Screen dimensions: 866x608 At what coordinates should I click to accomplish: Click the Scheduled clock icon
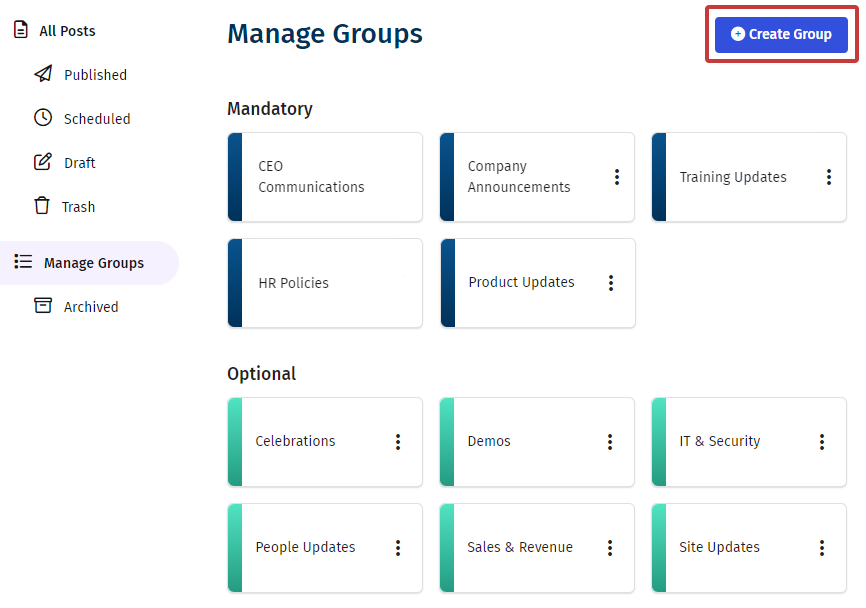pyautogui.click(x=43, y=118)
